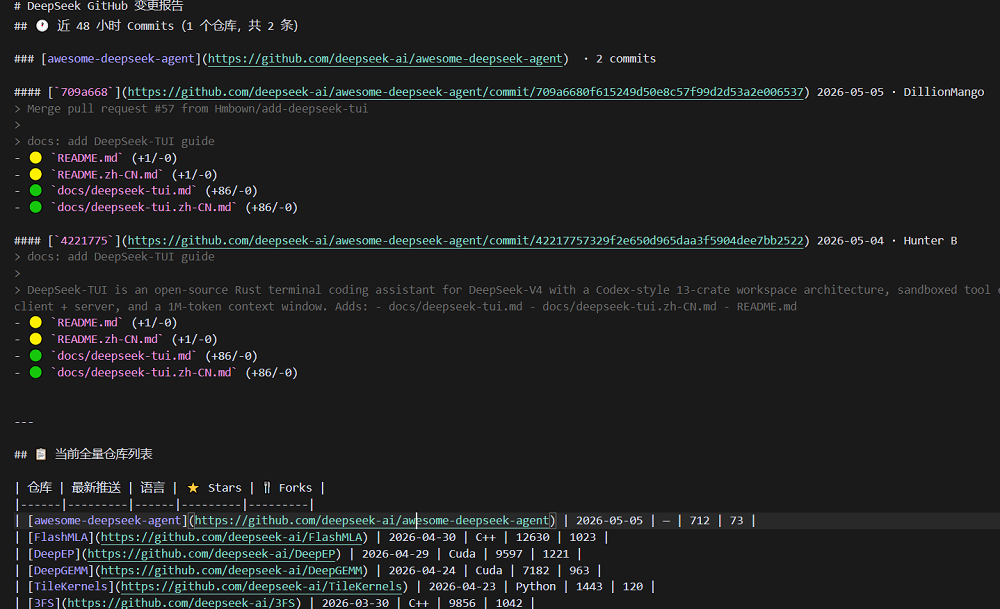Click the author name 'DillionMango'
The height and width of the screenshot is (609, 1000).
943,92
